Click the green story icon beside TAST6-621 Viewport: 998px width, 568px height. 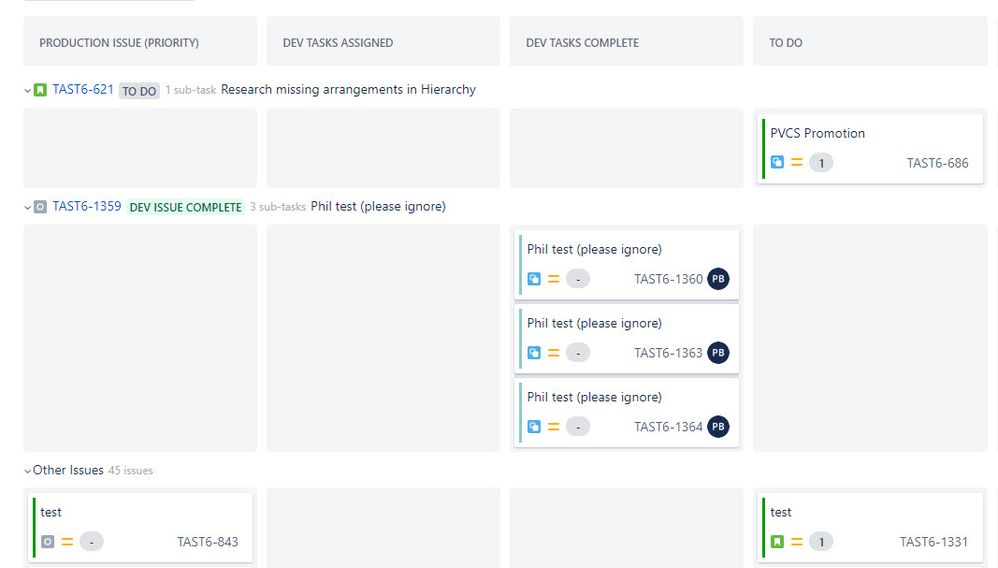40,90
